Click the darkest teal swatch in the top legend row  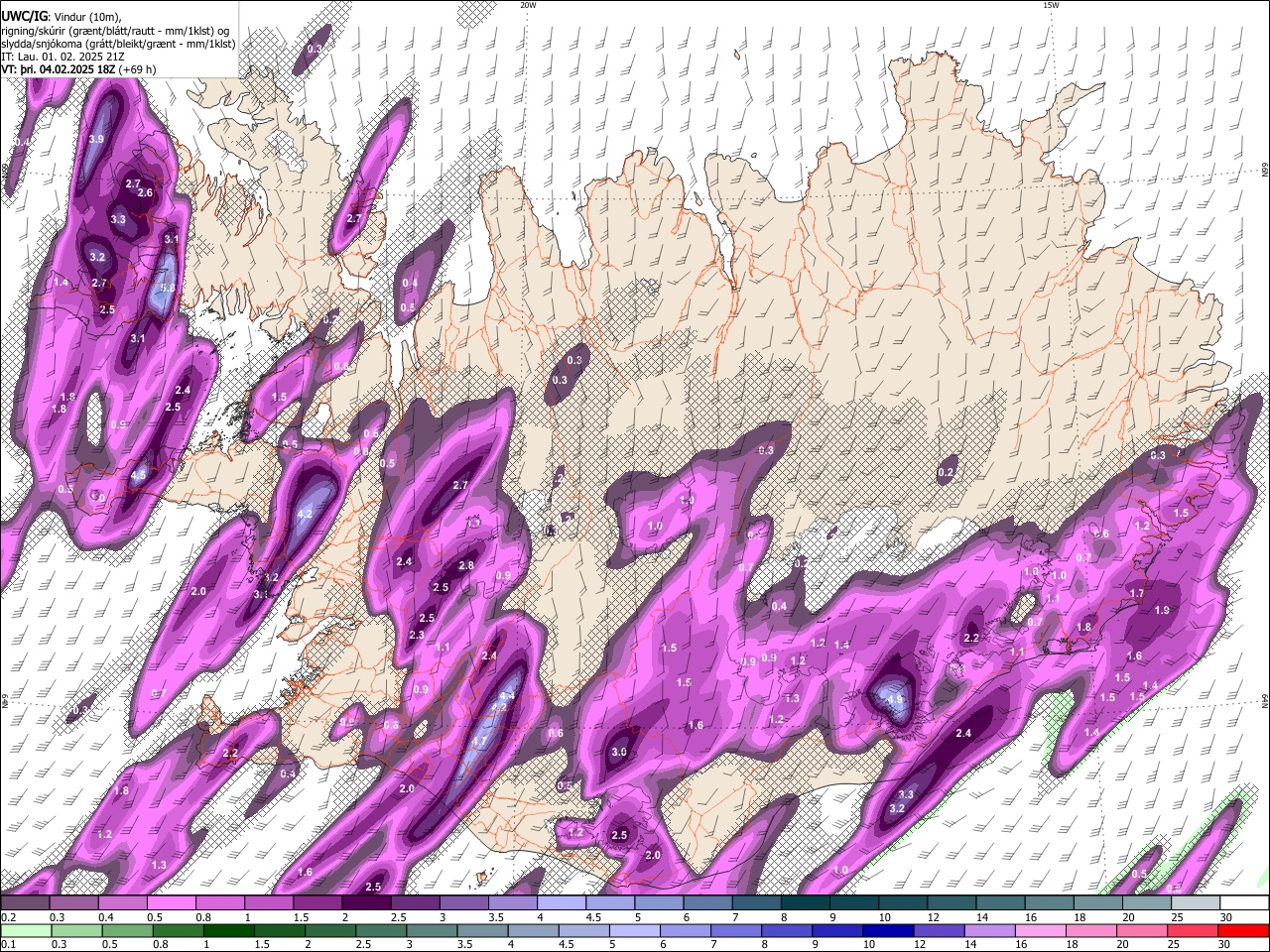coord(806,903)
